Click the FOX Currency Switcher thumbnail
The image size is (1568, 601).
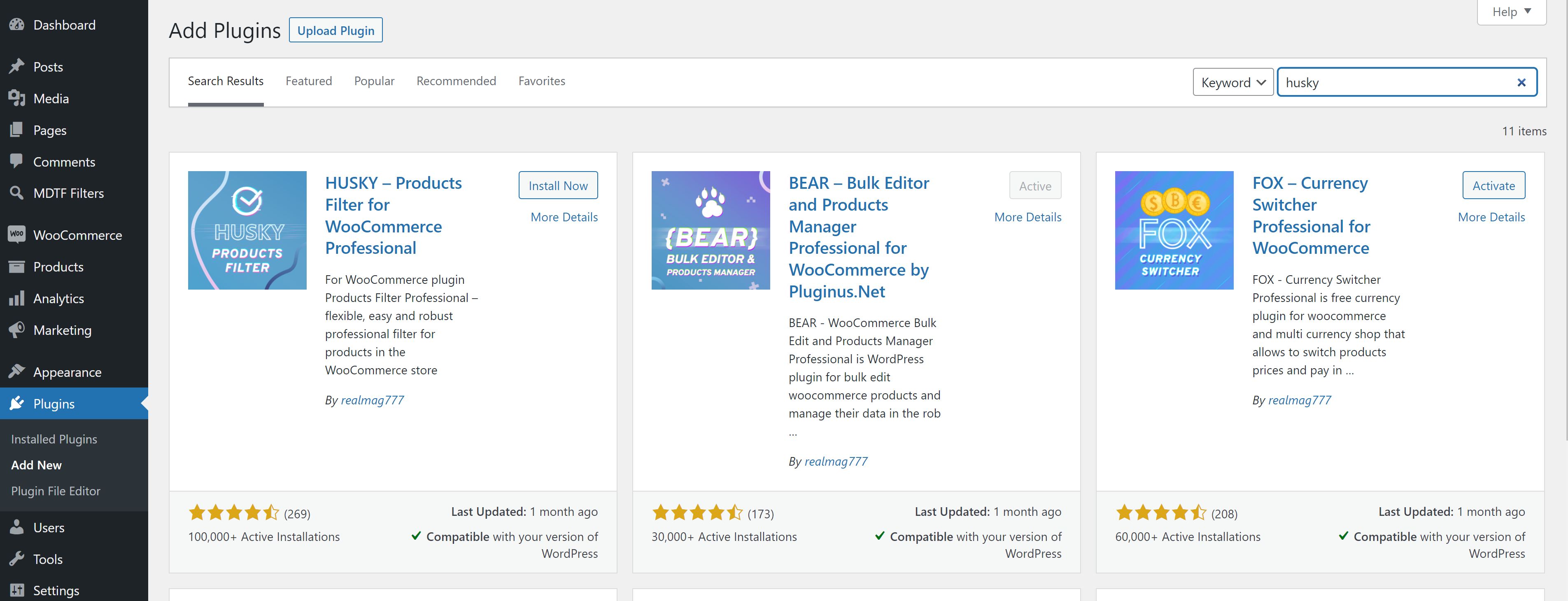[x=1174, y=230]
